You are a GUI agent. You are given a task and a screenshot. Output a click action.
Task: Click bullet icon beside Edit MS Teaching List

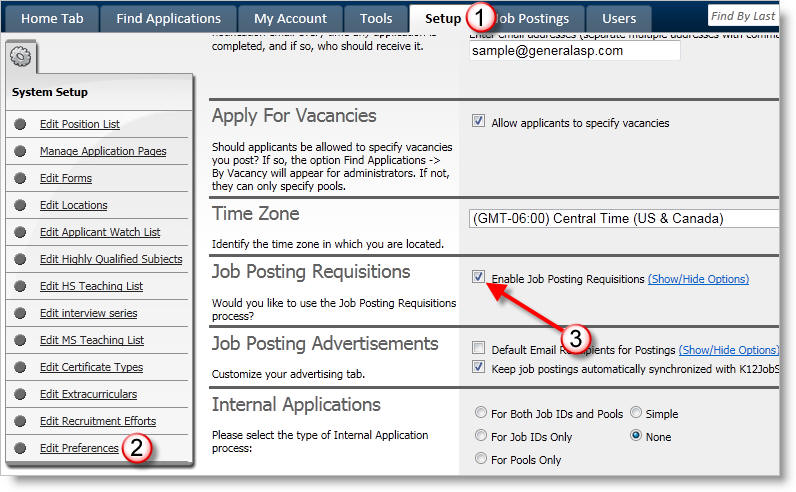[20, 340]
